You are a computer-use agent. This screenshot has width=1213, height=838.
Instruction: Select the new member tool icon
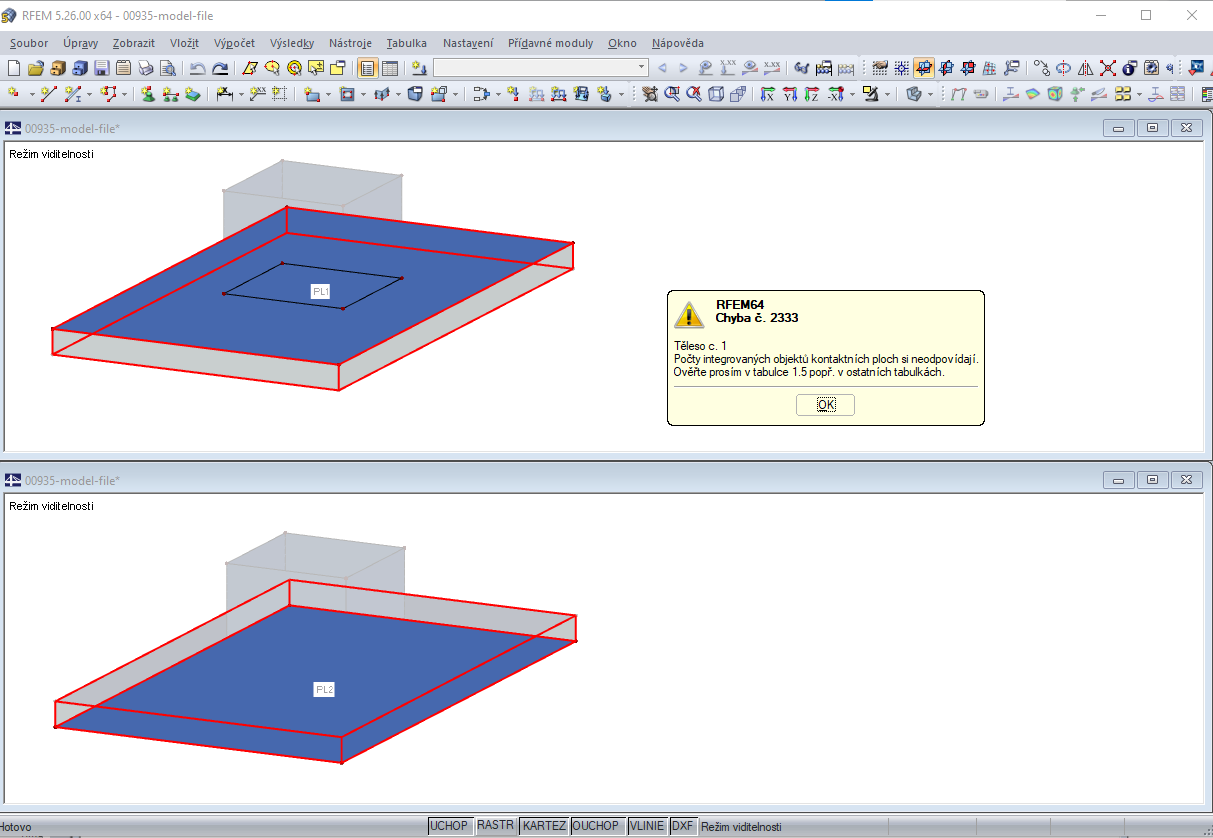coord(72,94)
